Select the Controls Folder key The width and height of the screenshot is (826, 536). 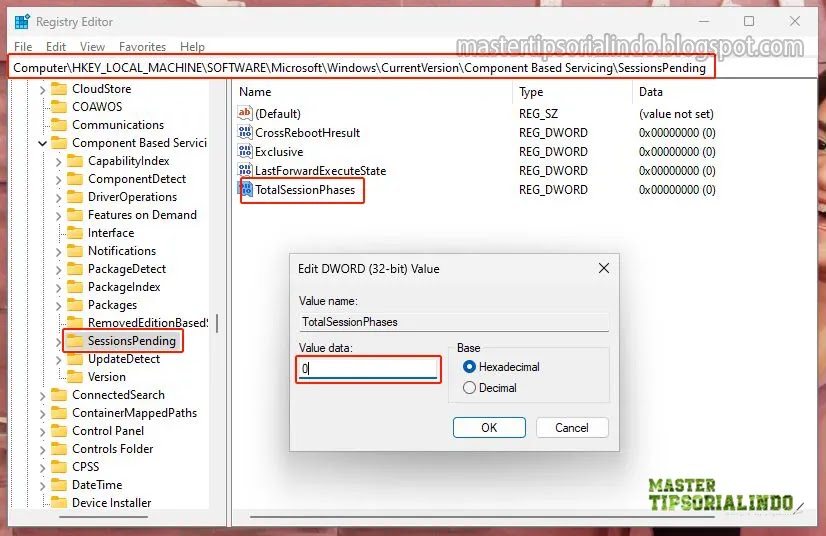[x=112, y=449]
